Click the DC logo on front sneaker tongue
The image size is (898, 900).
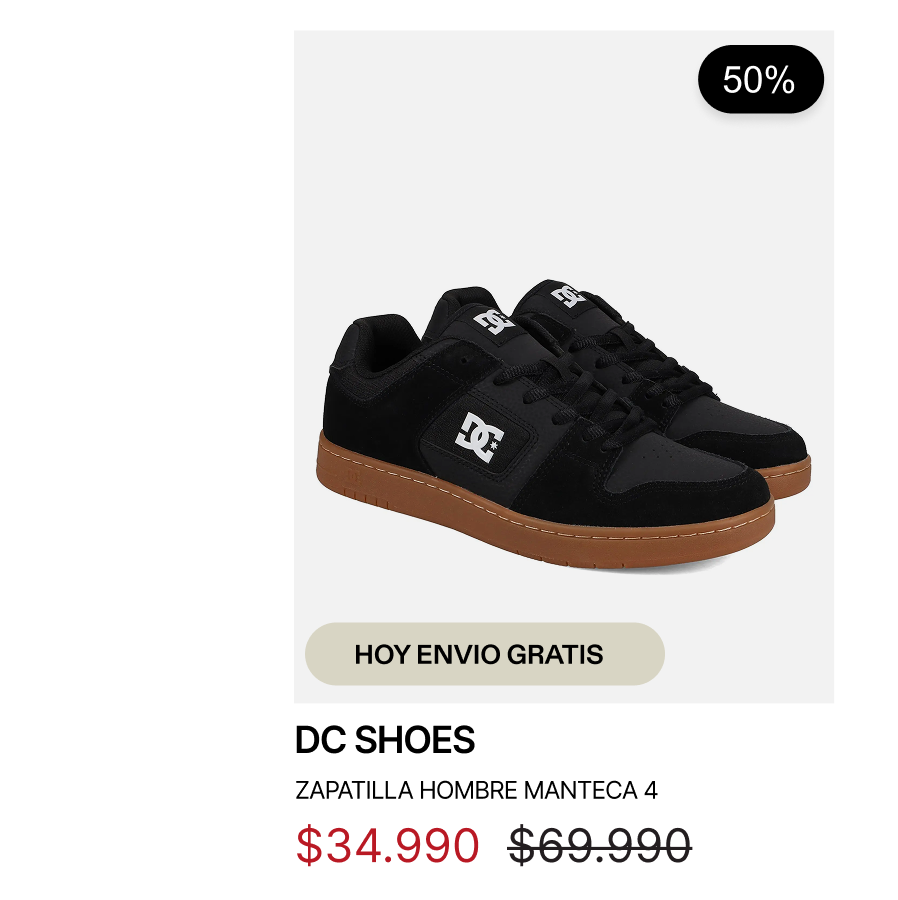[x=494, y=320]
